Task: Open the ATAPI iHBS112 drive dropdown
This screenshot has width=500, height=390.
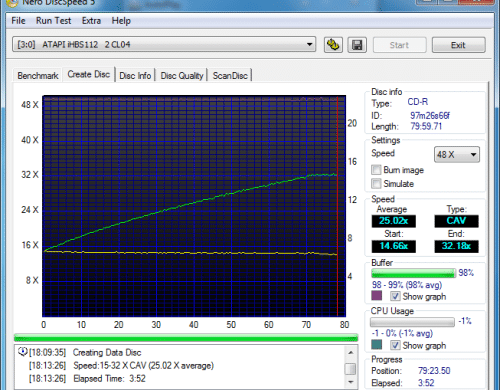Action: tap(164, 44)
